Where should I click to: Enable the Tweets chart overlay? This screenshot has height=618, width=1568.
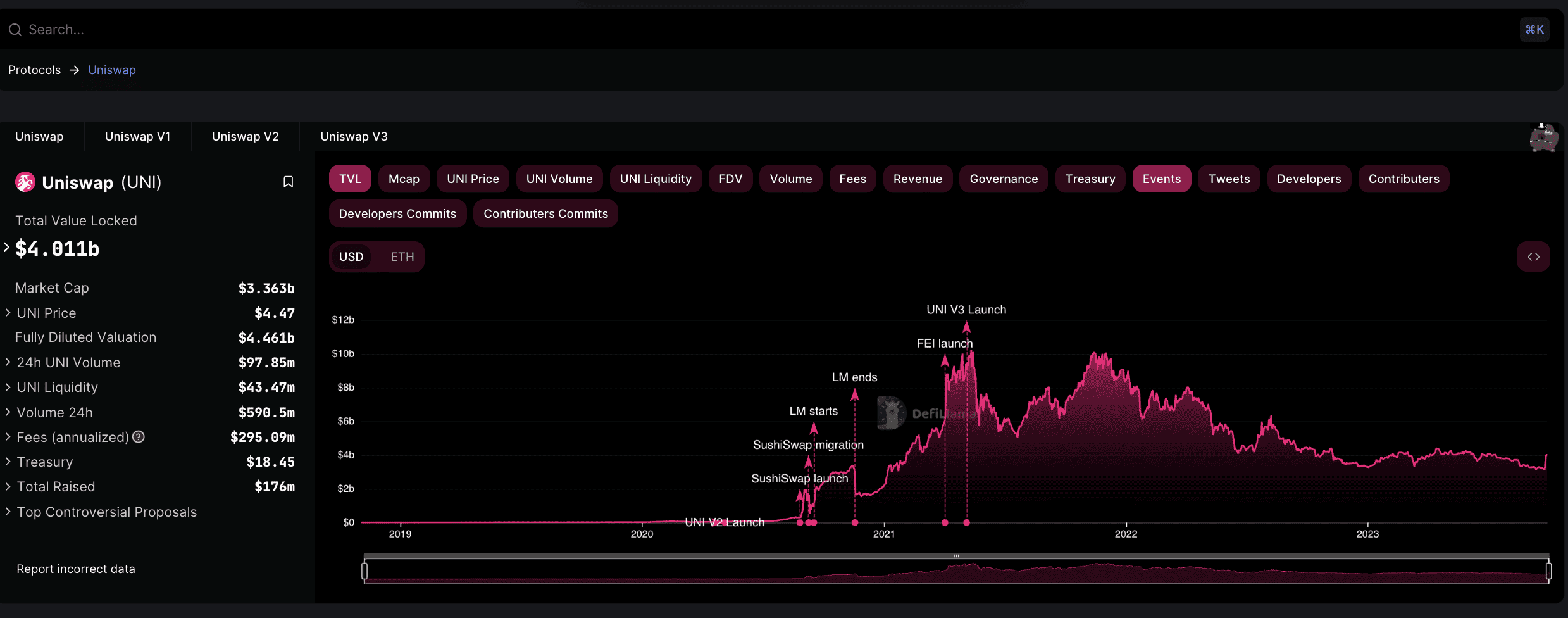pyautogui.click(x=1229, y=179)
